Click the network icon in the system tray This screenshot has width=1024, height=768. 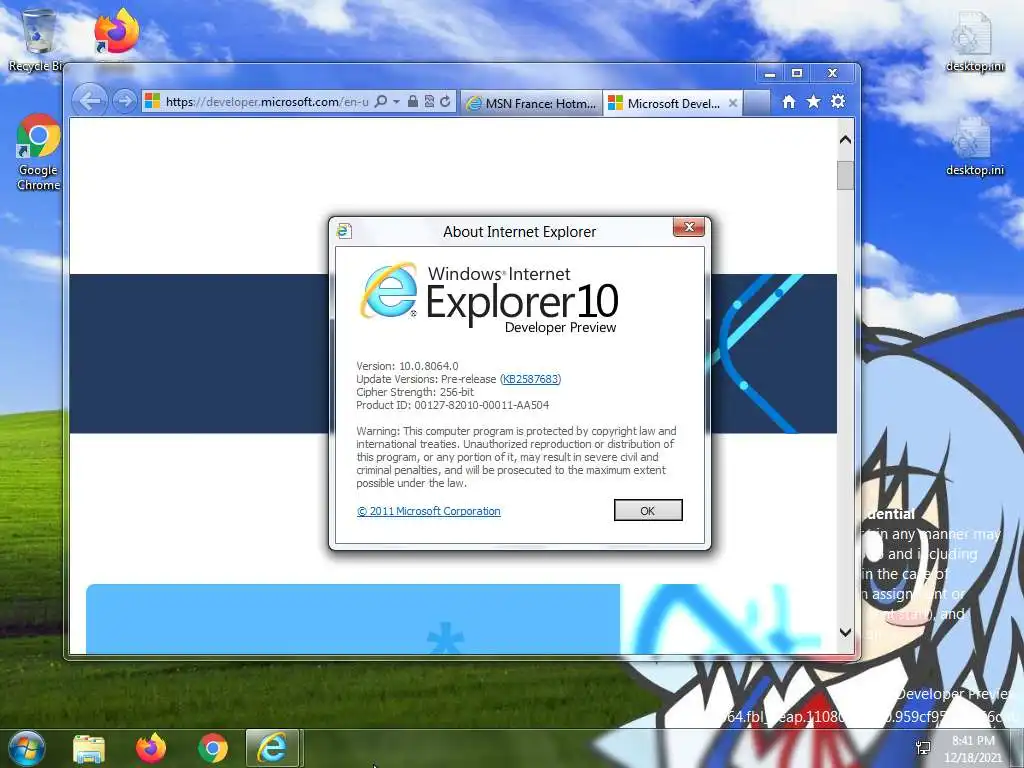pos(923,748)
